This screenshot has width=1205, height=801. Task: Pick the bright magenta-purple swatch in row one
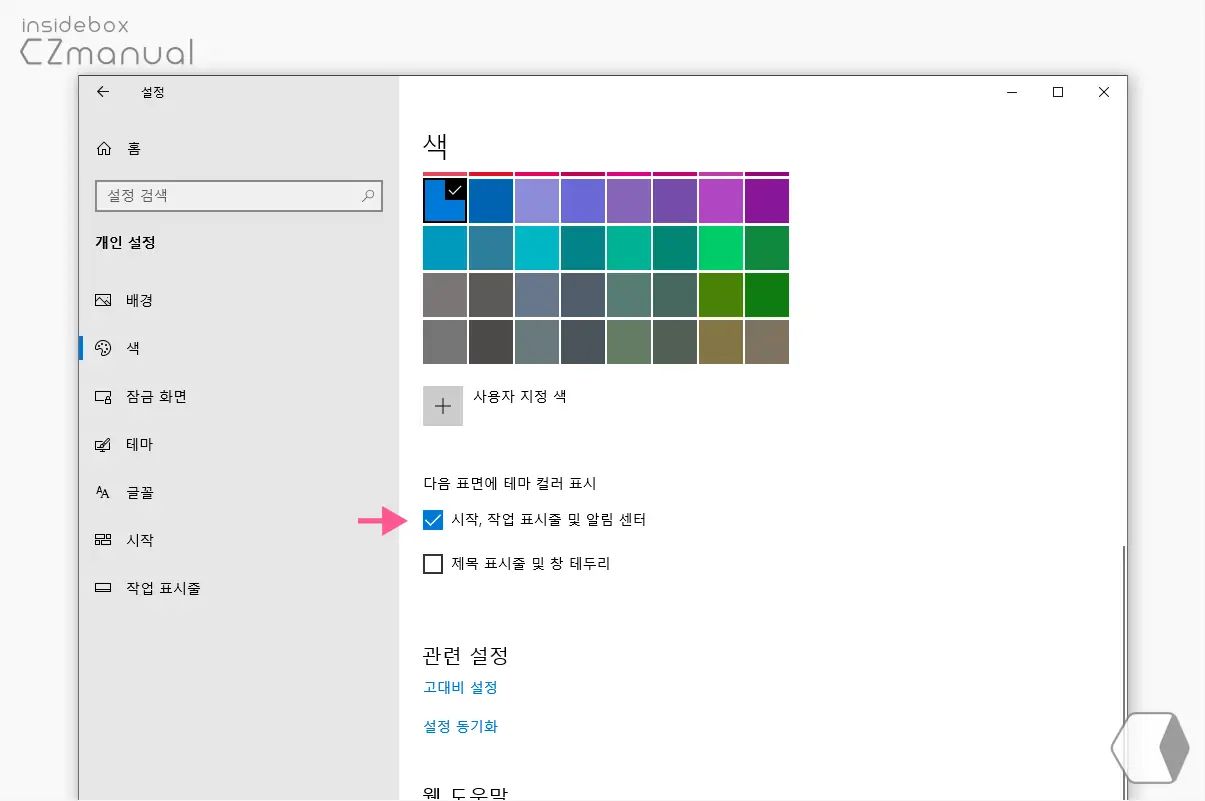pos(721,201)
